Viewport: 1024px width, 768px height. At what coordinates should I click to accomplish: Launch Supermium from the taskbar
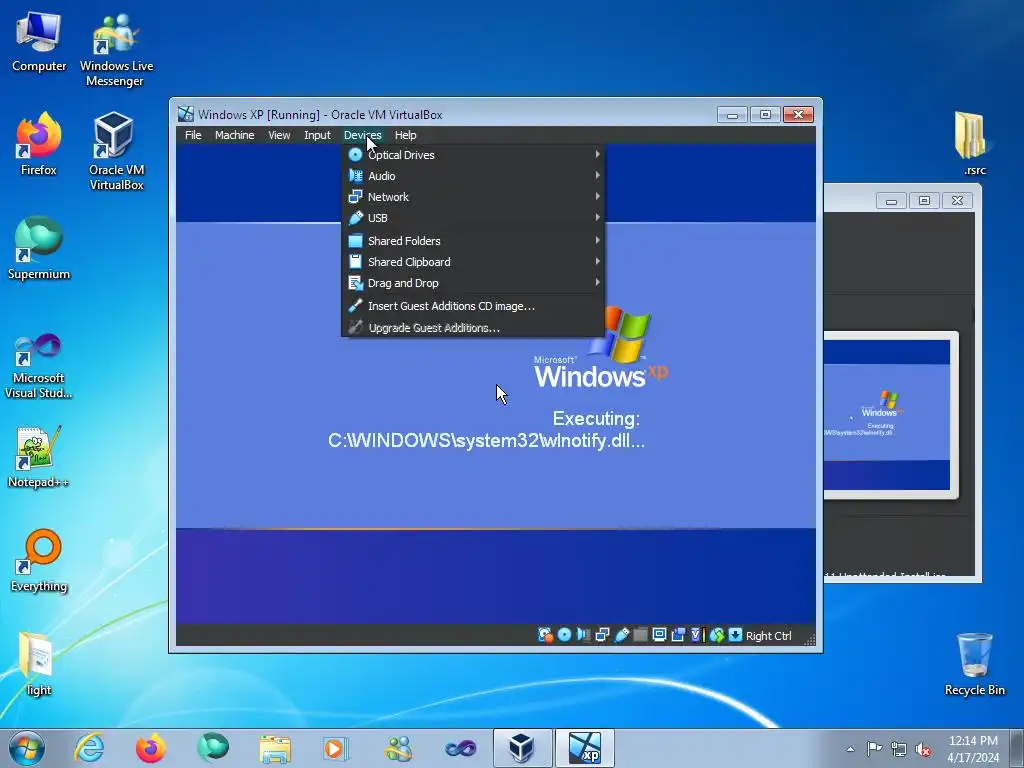213,748
